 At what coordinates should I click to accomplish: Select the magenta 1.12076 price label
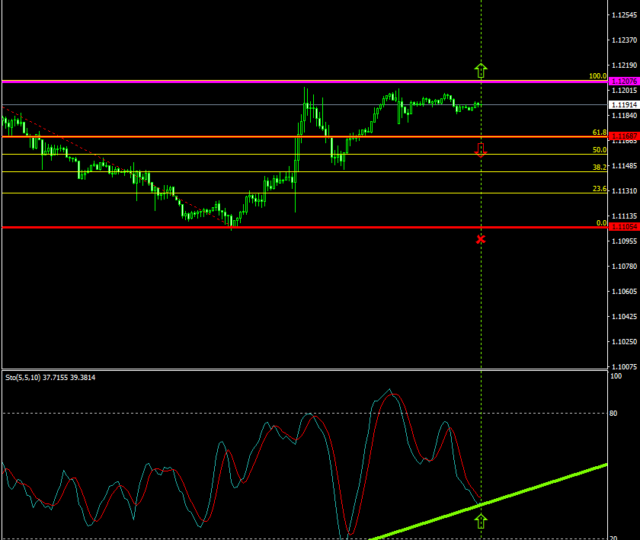coord(623,81)
